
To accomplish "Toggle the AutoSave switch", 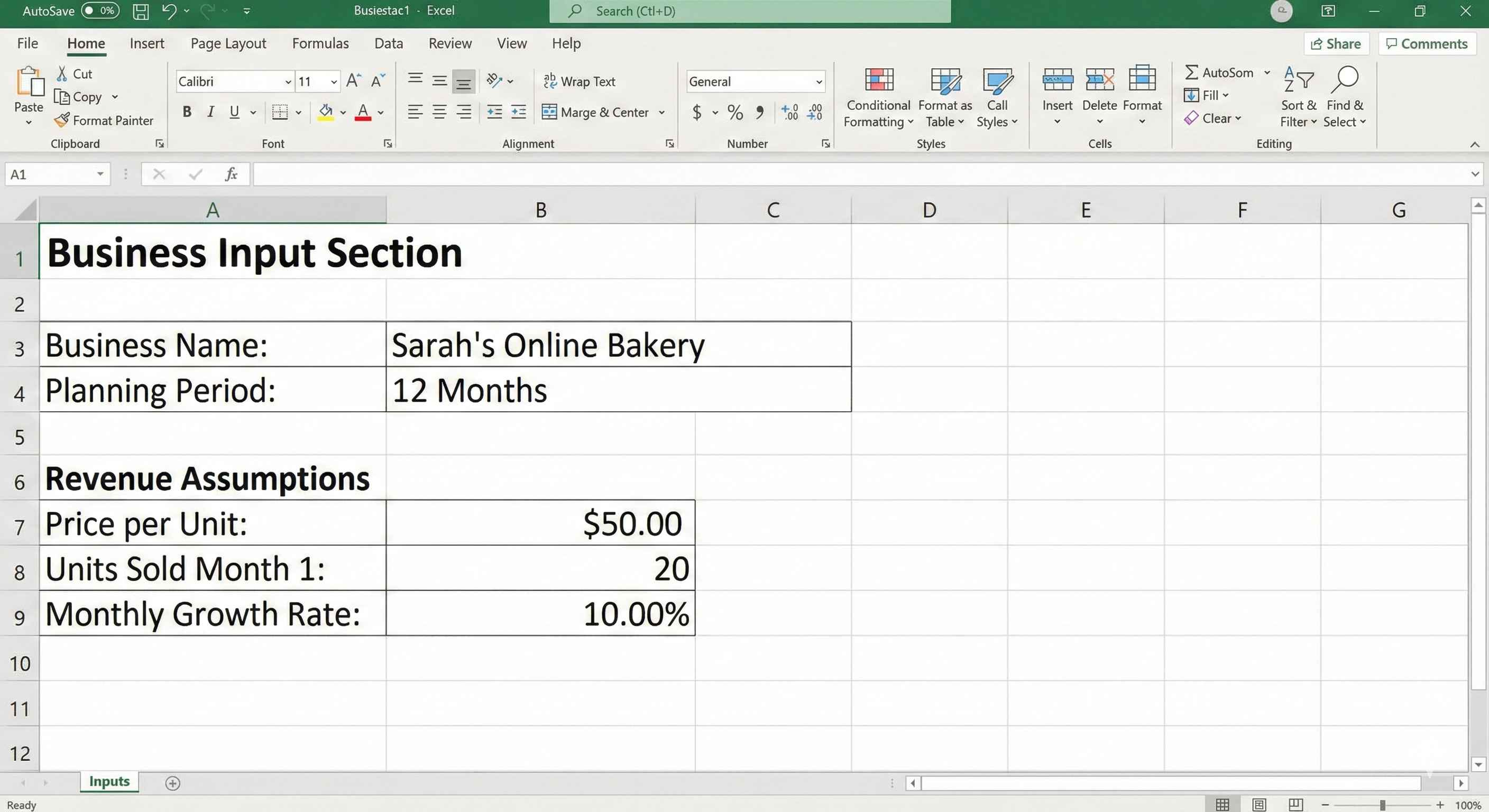I will pos(100,11).
